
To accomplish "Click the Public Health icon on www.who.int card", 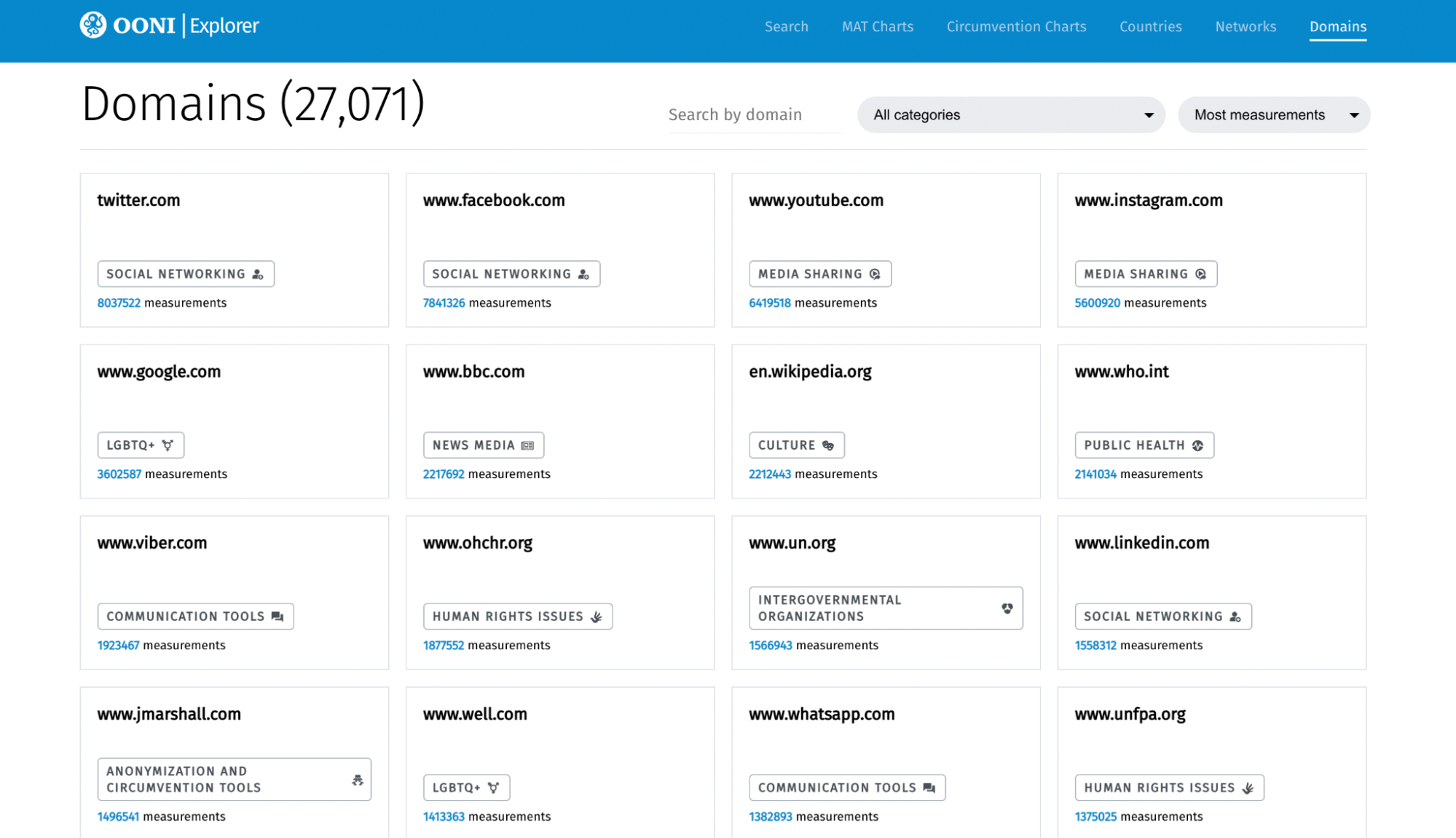I will (1197, 445).
